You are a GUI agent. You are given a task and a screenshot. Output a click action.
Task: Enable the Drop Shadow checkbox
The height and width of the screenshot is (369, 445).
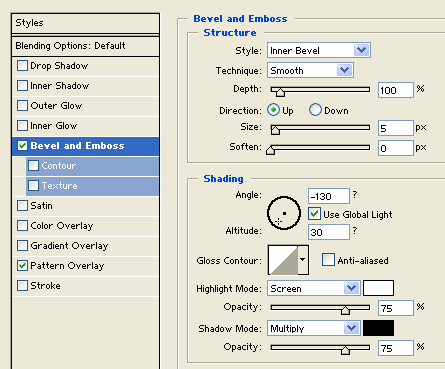pyautogui.click(x=22, y=66)
